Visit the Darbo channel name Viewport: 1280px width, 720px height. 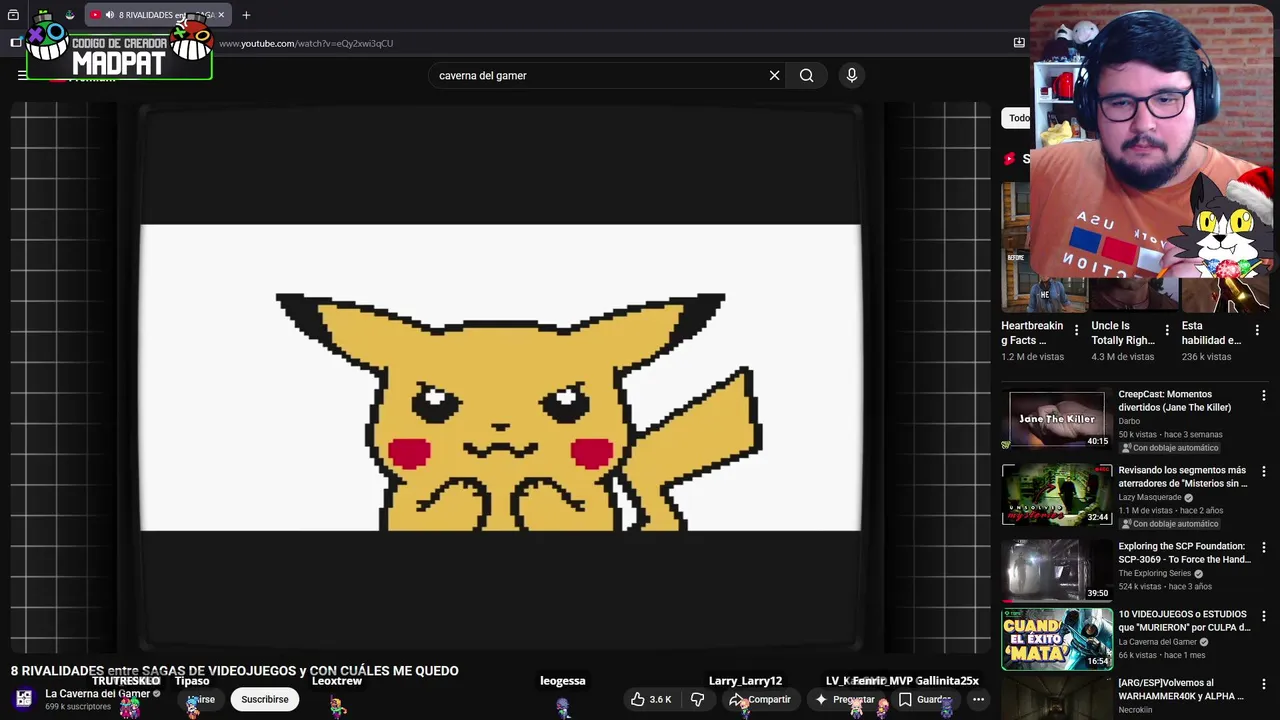(1129, 422)
